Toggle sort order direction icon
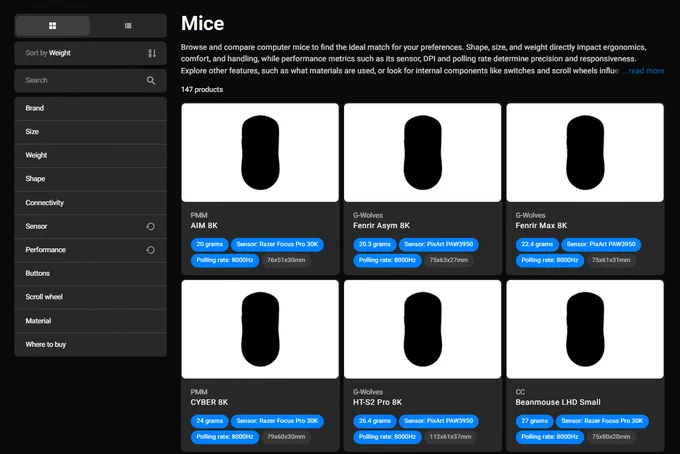680x454 pixels. pyautogui.click(x=152, y=53)
